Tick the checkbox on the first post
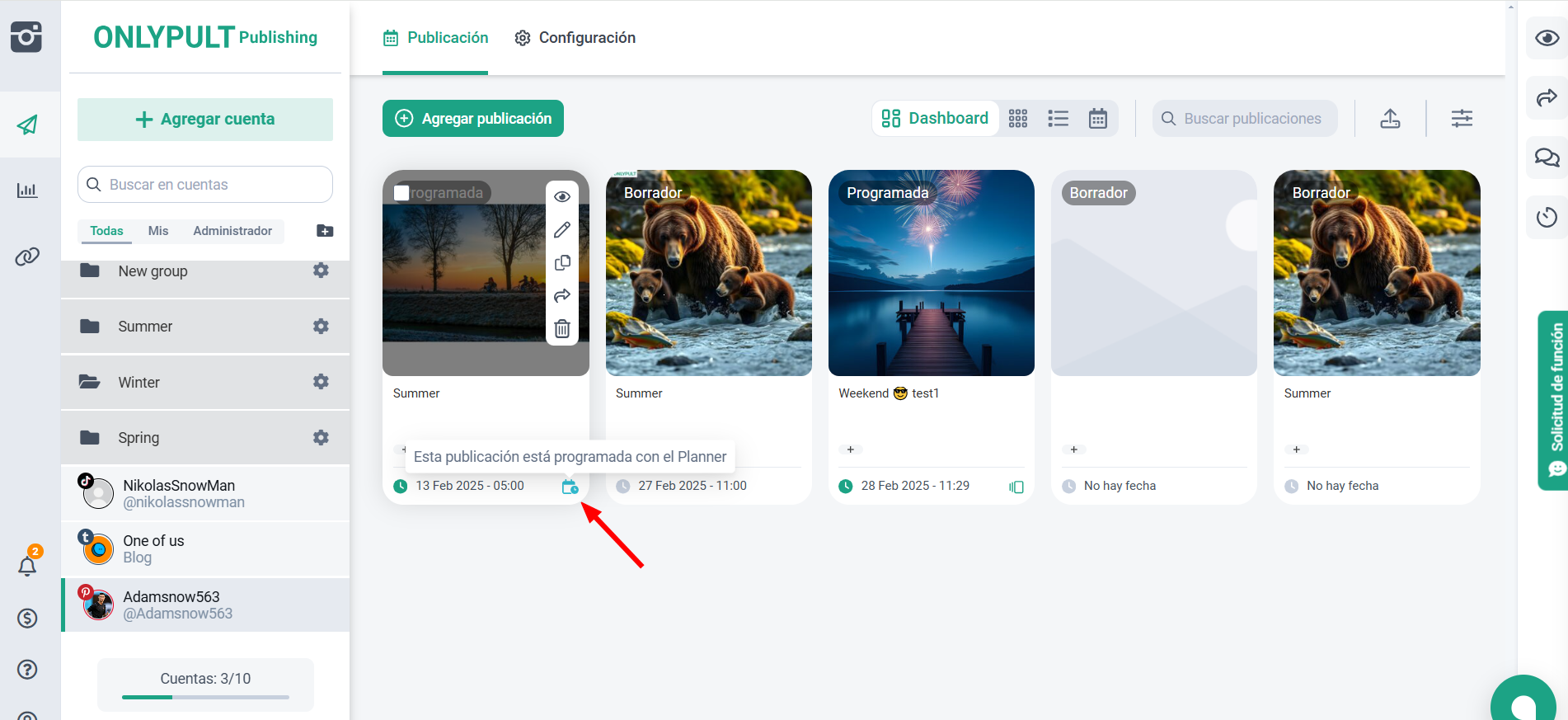The width and height of the screenshot is (1568, 720). 402,193
